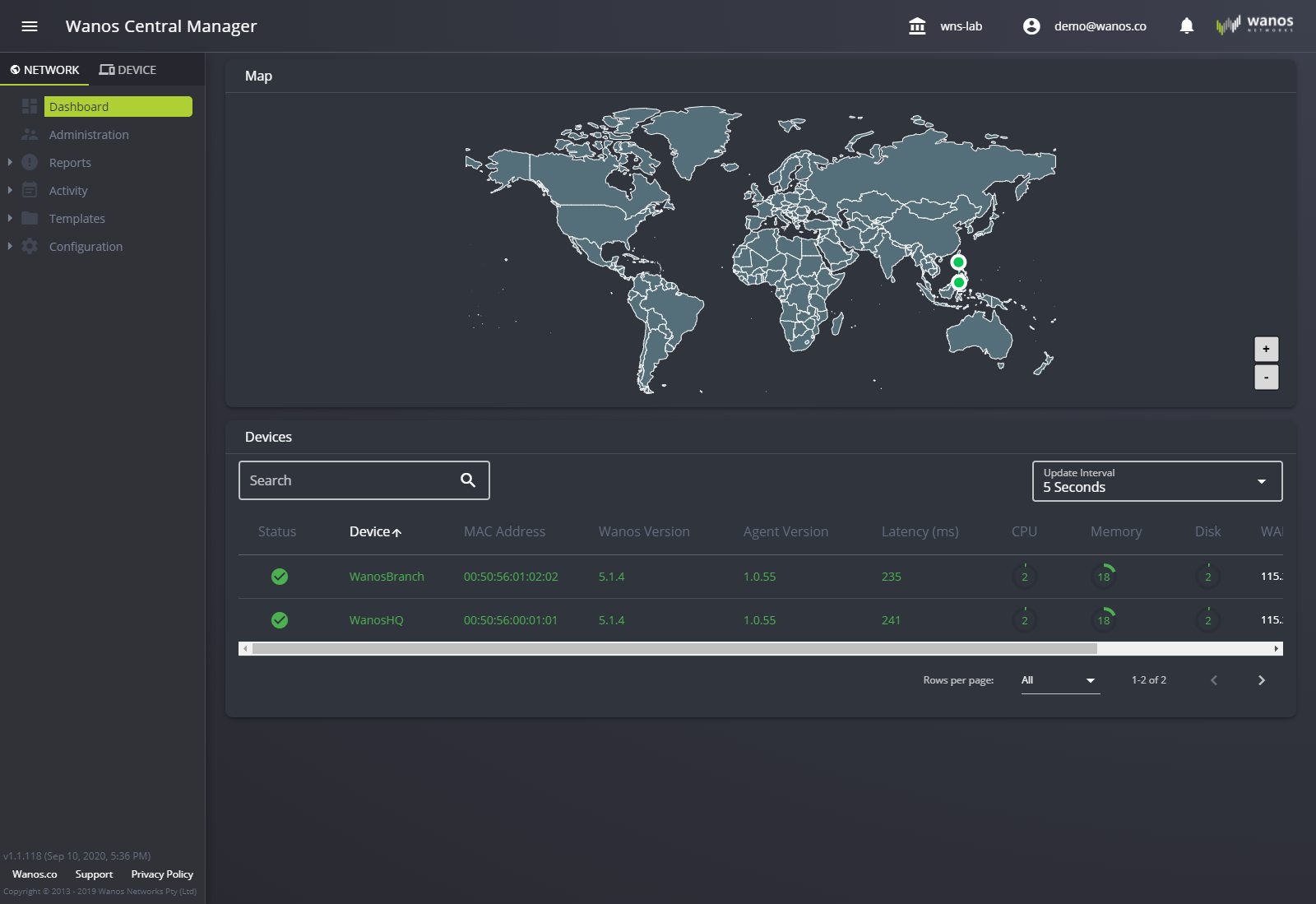Go to the previous table page
The height and width of the screenshot is (904, 1316).
coord(1213,680)
